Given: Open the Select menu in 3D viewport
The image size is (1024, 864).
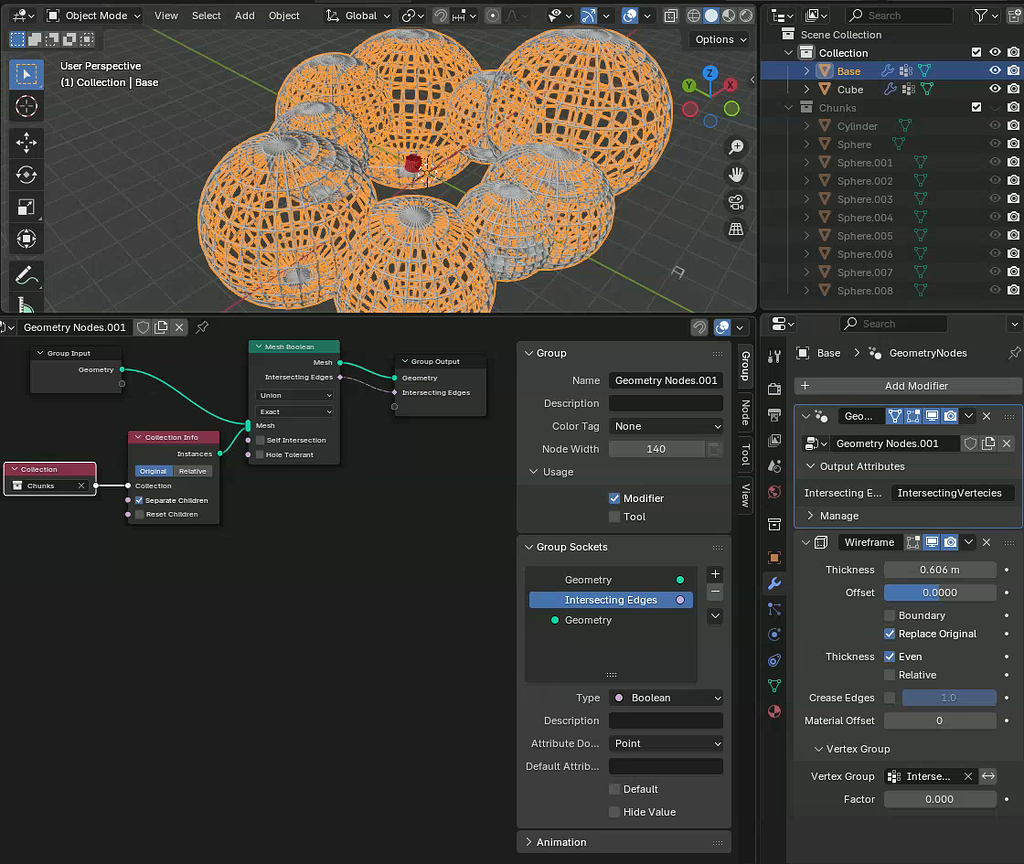Looking at the screenshot, I should tap(206, 16).
